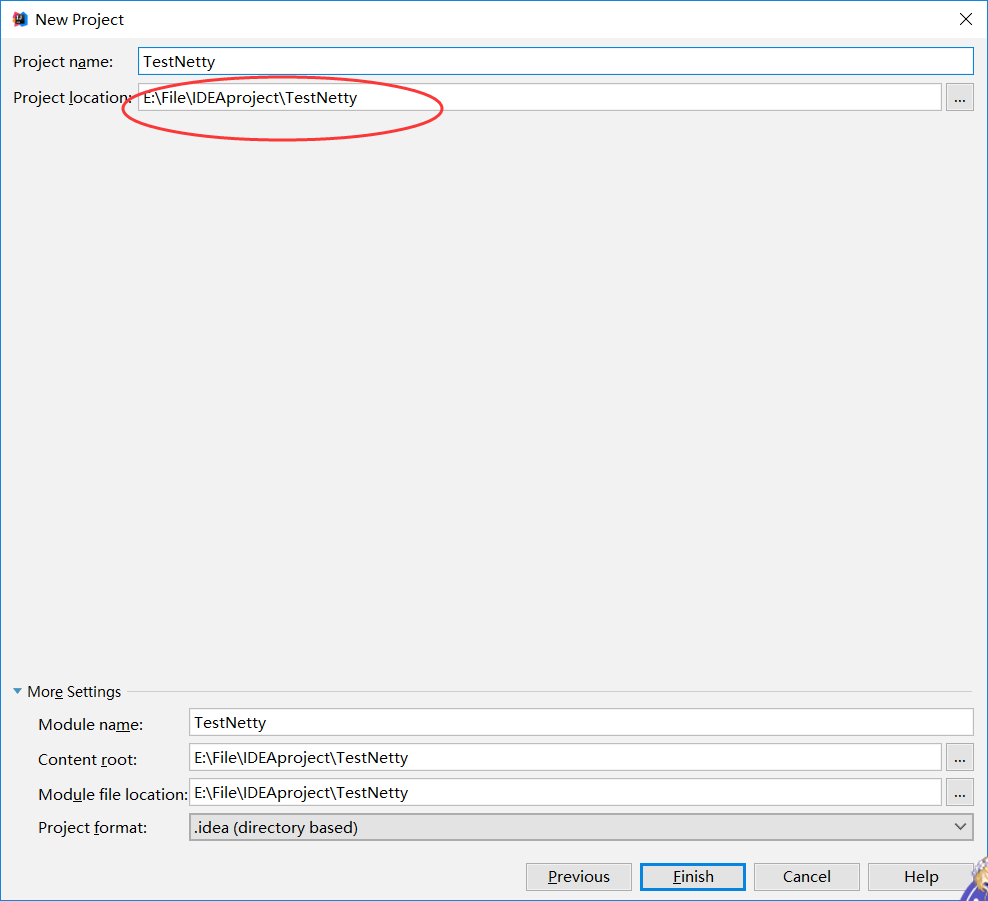Click the Project name label
The width and height of the screenshot is (988, 901).
click(x=63, y=62)
